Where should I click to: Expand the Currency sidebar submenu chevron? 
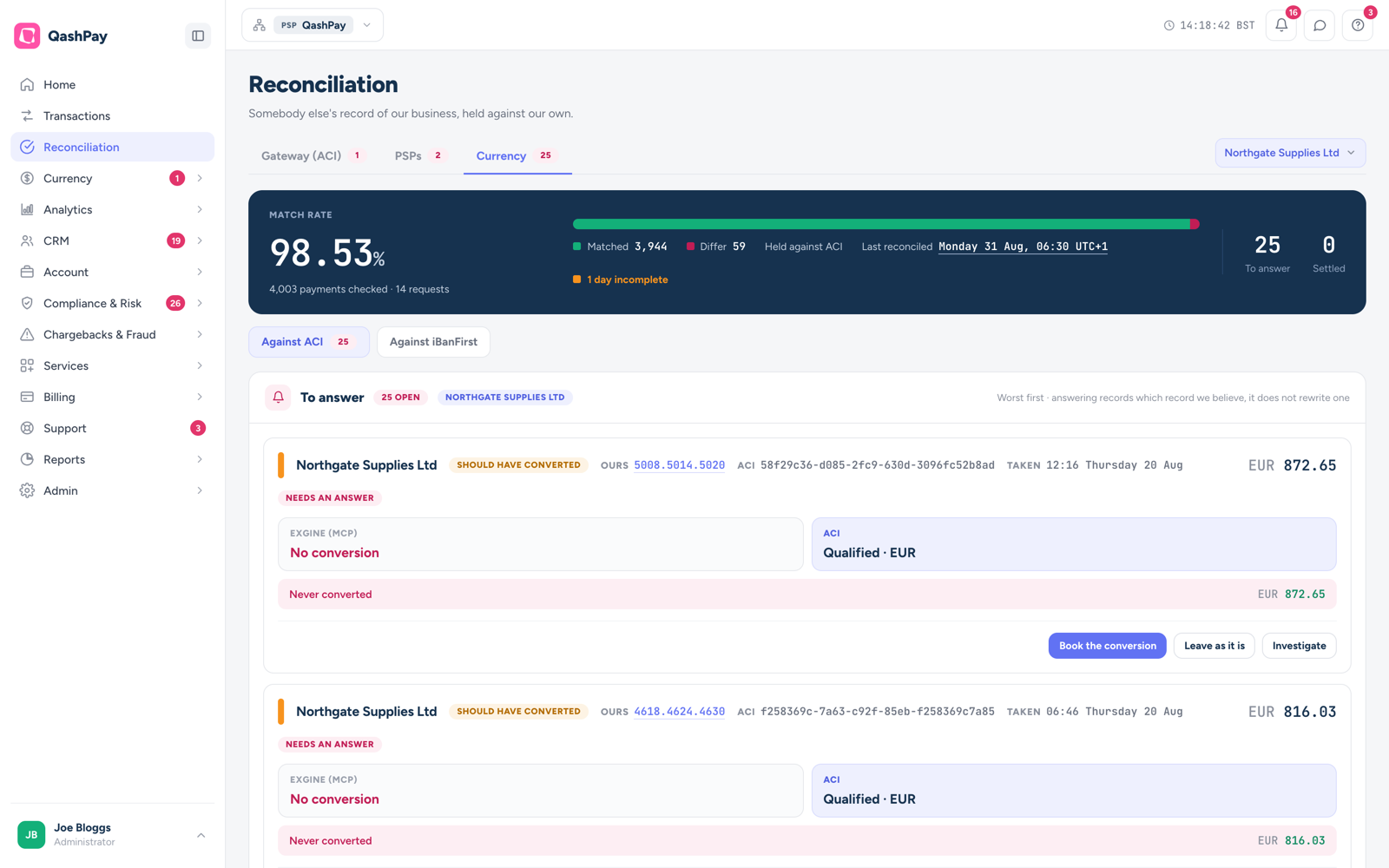click(x=200, y=178)
